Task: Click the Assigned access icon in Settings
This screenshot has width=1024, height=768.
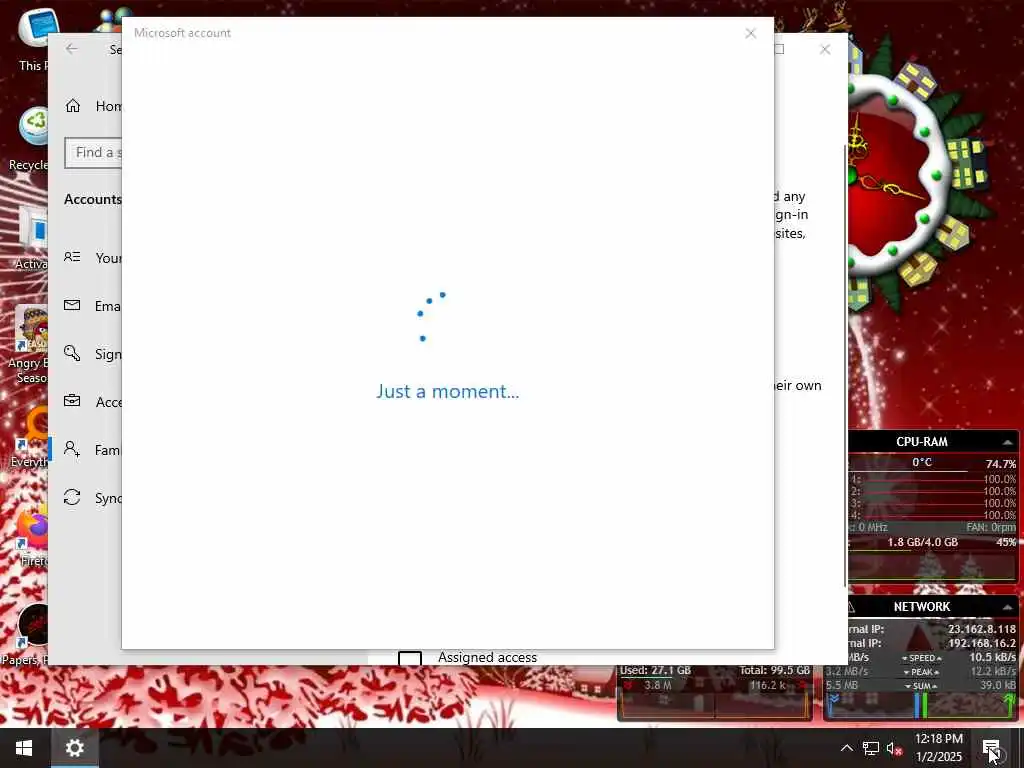Action: point(410,658)
